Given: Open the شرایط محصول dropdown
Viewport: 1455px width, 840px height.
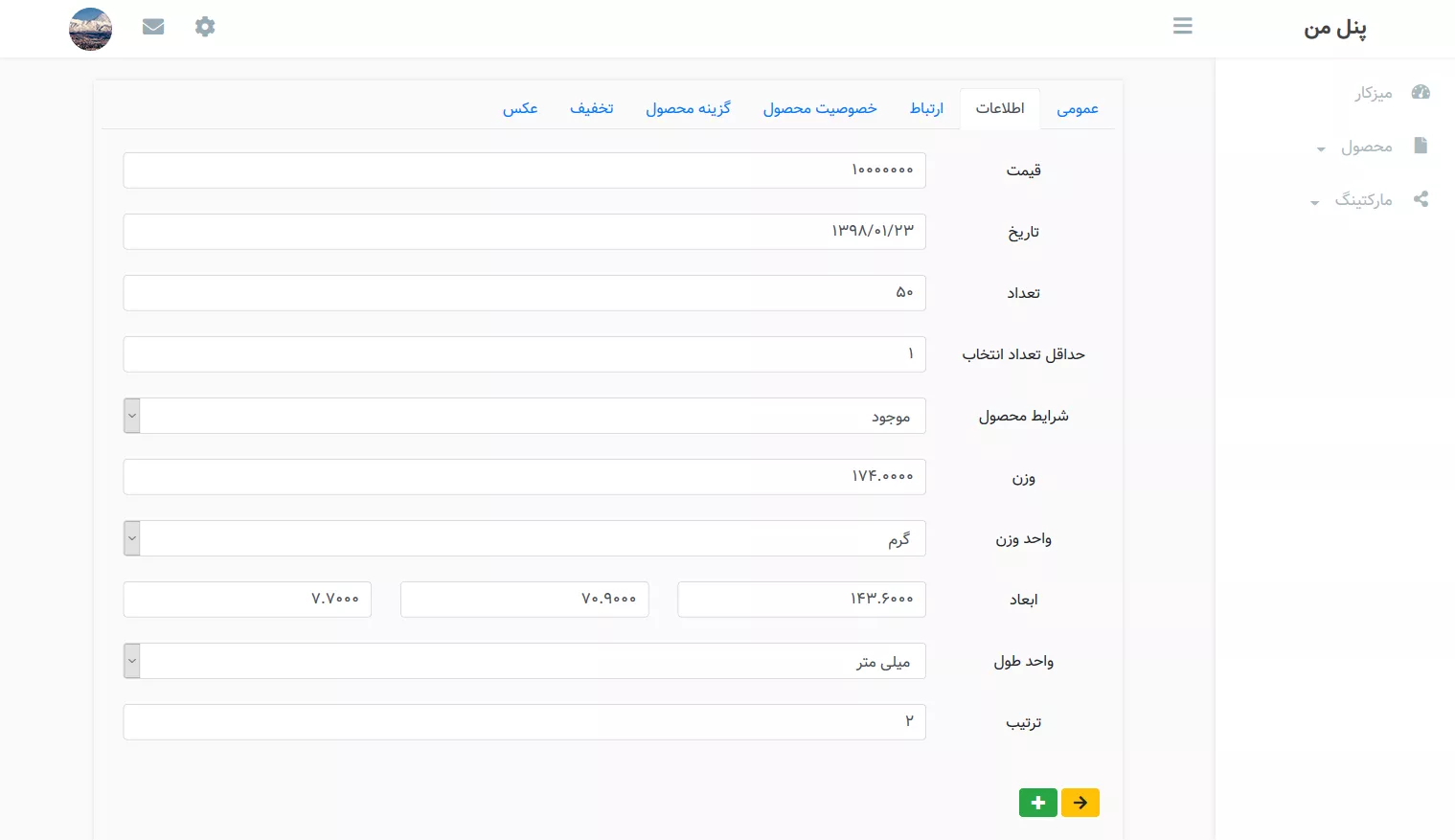Looking at the screenshot, I should pyautogui.click(x=524, y=416).
